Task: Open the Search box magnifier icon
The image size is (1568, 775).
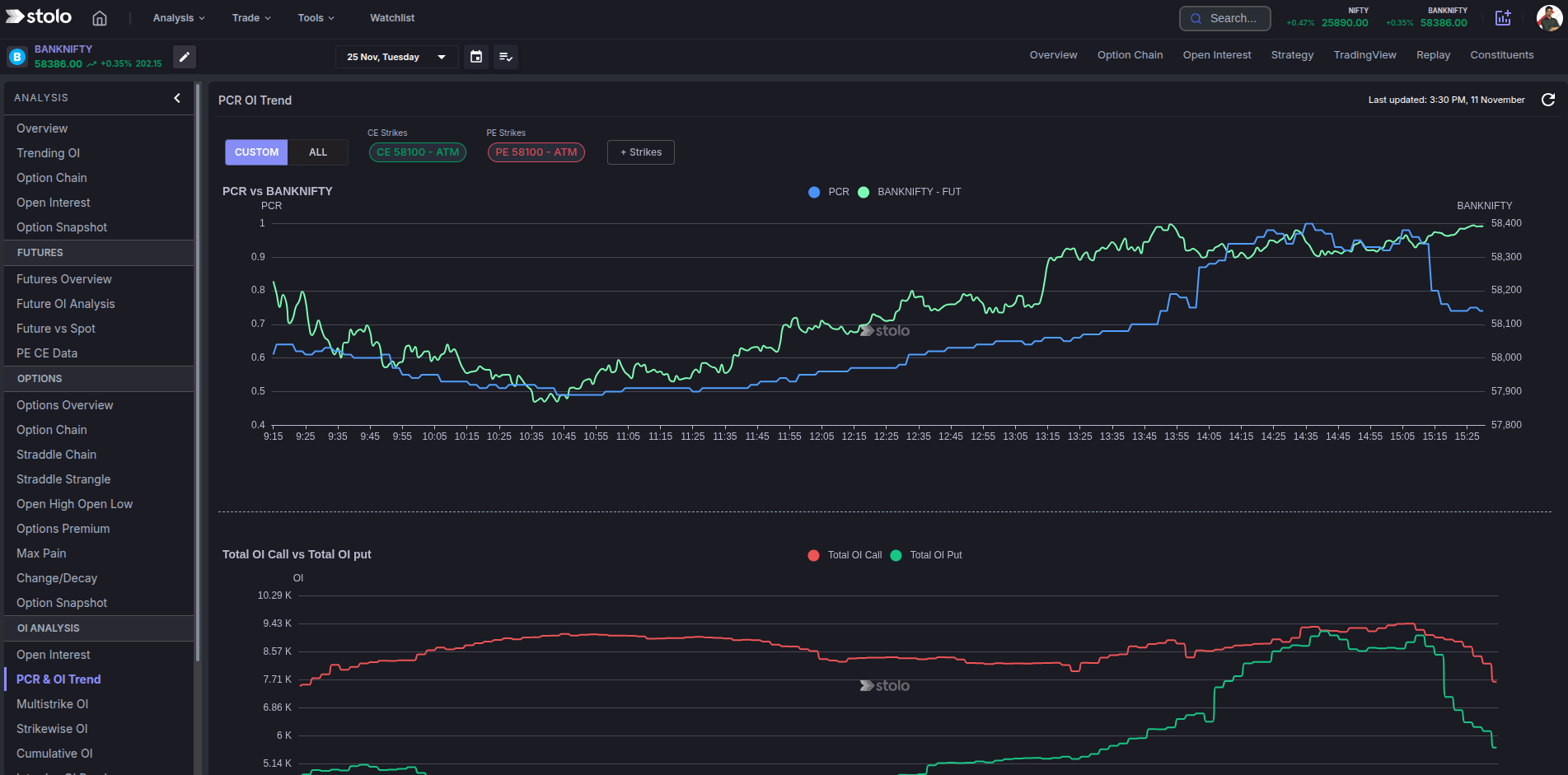Action: 1196,18
